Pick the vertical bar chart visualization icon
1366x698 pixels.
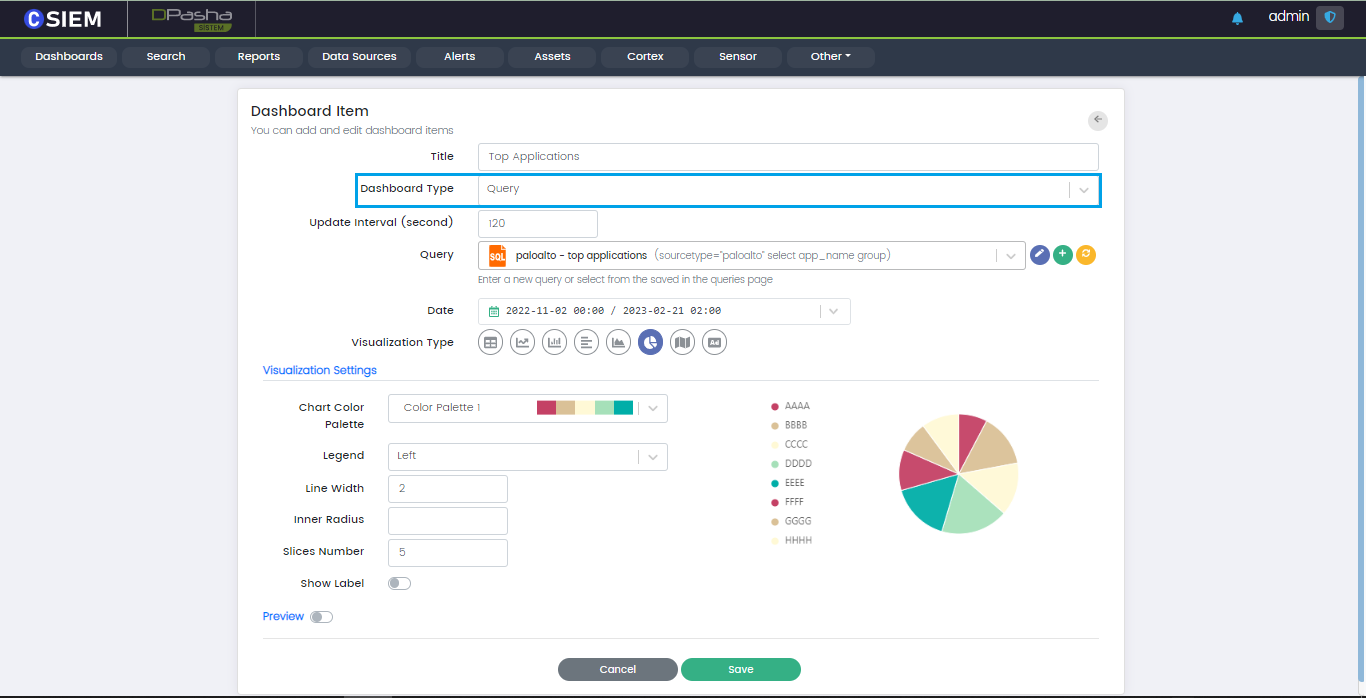tap(554, 343)
